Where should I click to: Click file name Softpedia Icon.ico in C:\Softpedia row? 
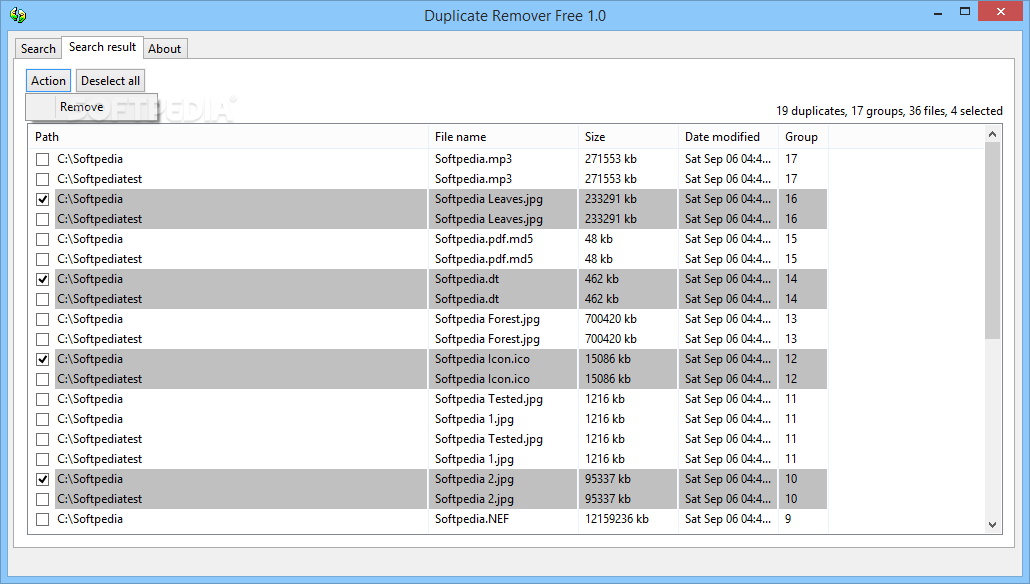click(x=482, y=359)
